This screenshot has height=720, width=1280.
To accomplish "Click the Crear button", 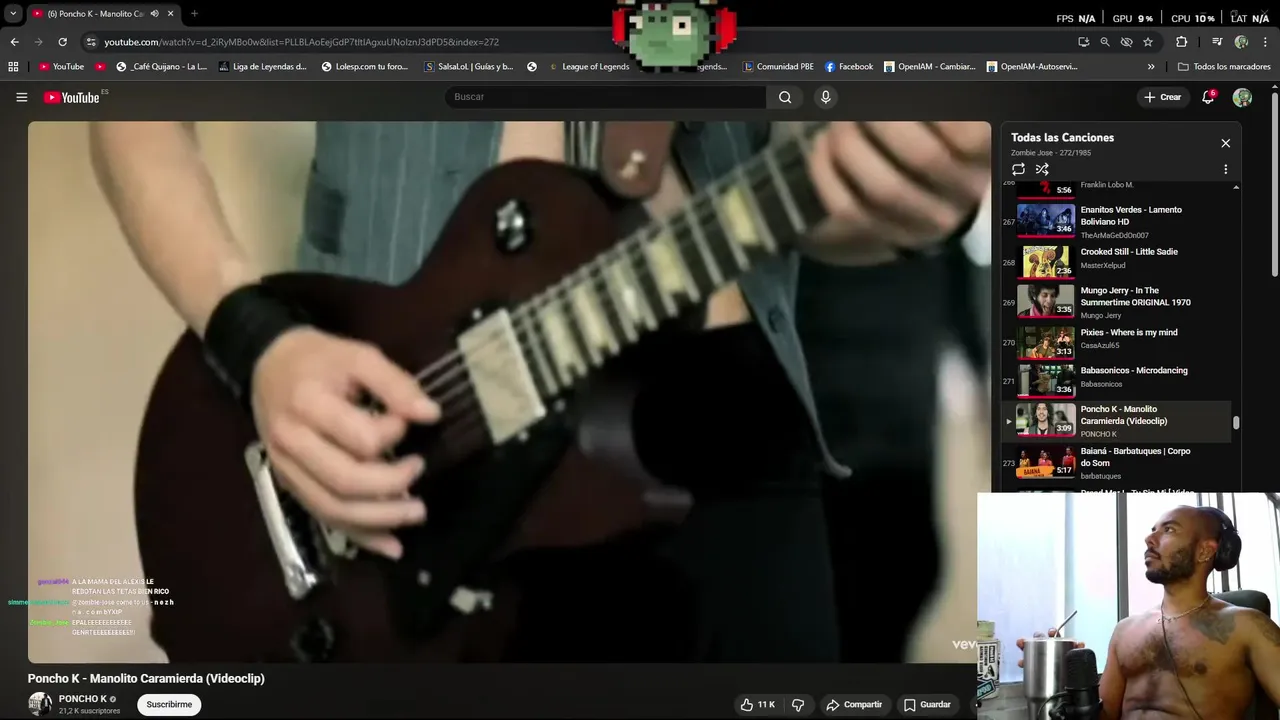I will point(1162,97).
